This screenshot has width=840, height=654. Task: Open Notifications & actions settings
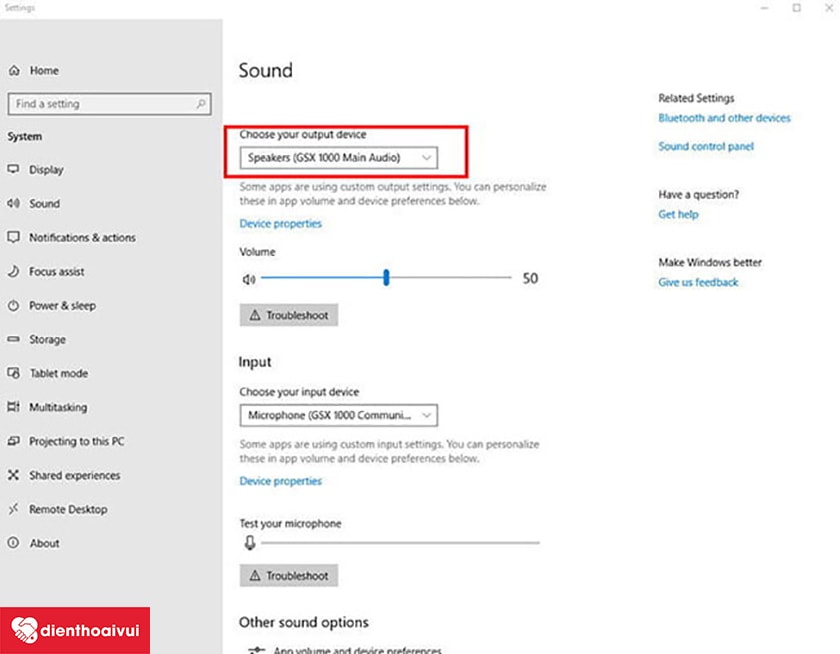[82, 238]
